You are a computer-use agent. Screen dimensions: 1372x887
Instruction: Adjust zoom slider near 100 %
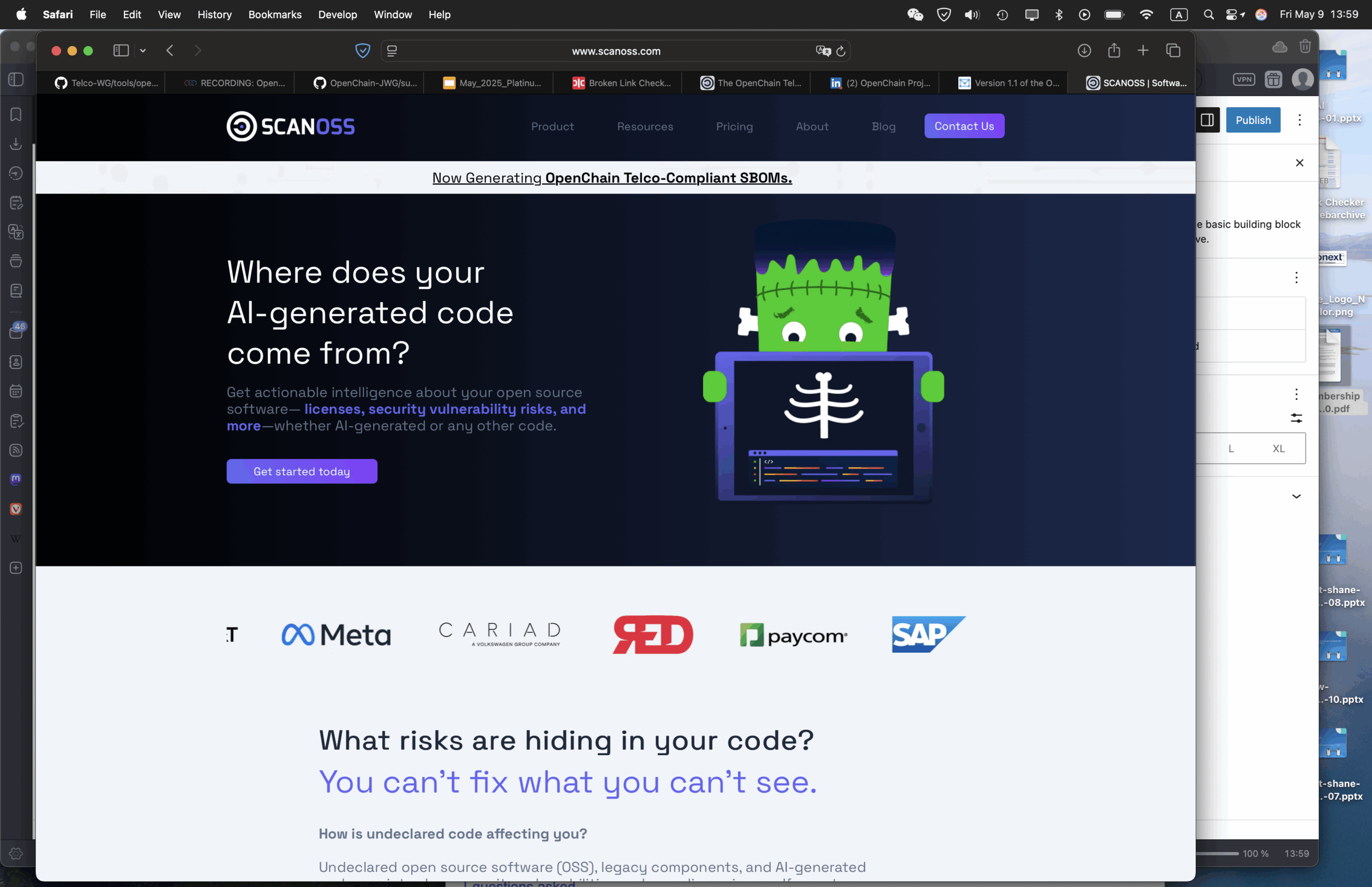(x=1217, y=853)
